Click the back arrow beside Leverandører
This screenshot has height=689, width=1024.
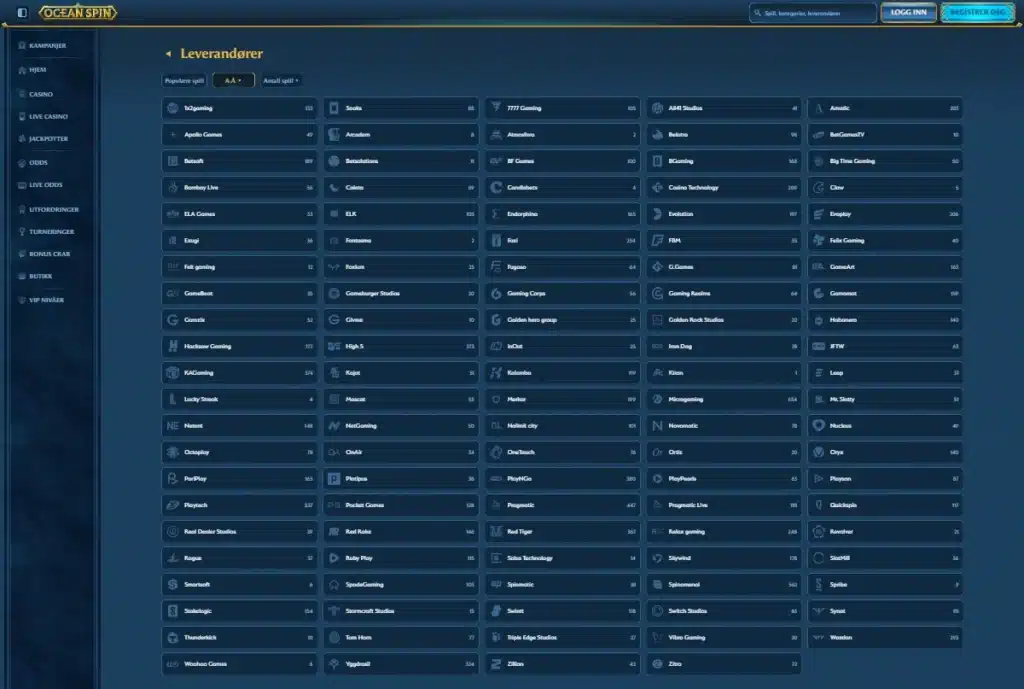pos(168,54)
